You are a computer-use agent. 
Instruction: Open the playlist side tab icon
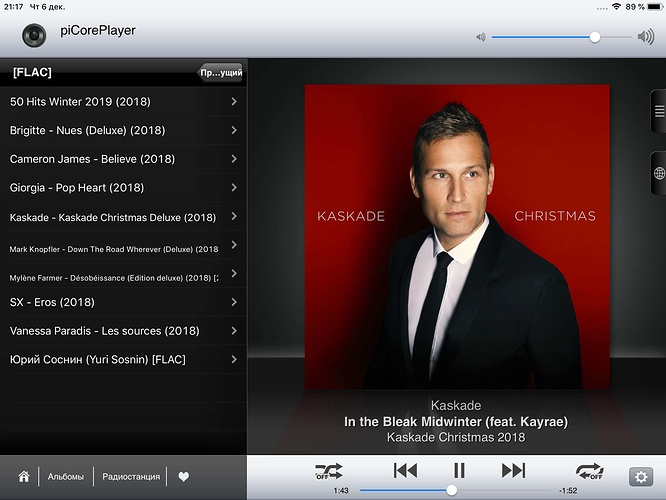[x=659, y=111]
